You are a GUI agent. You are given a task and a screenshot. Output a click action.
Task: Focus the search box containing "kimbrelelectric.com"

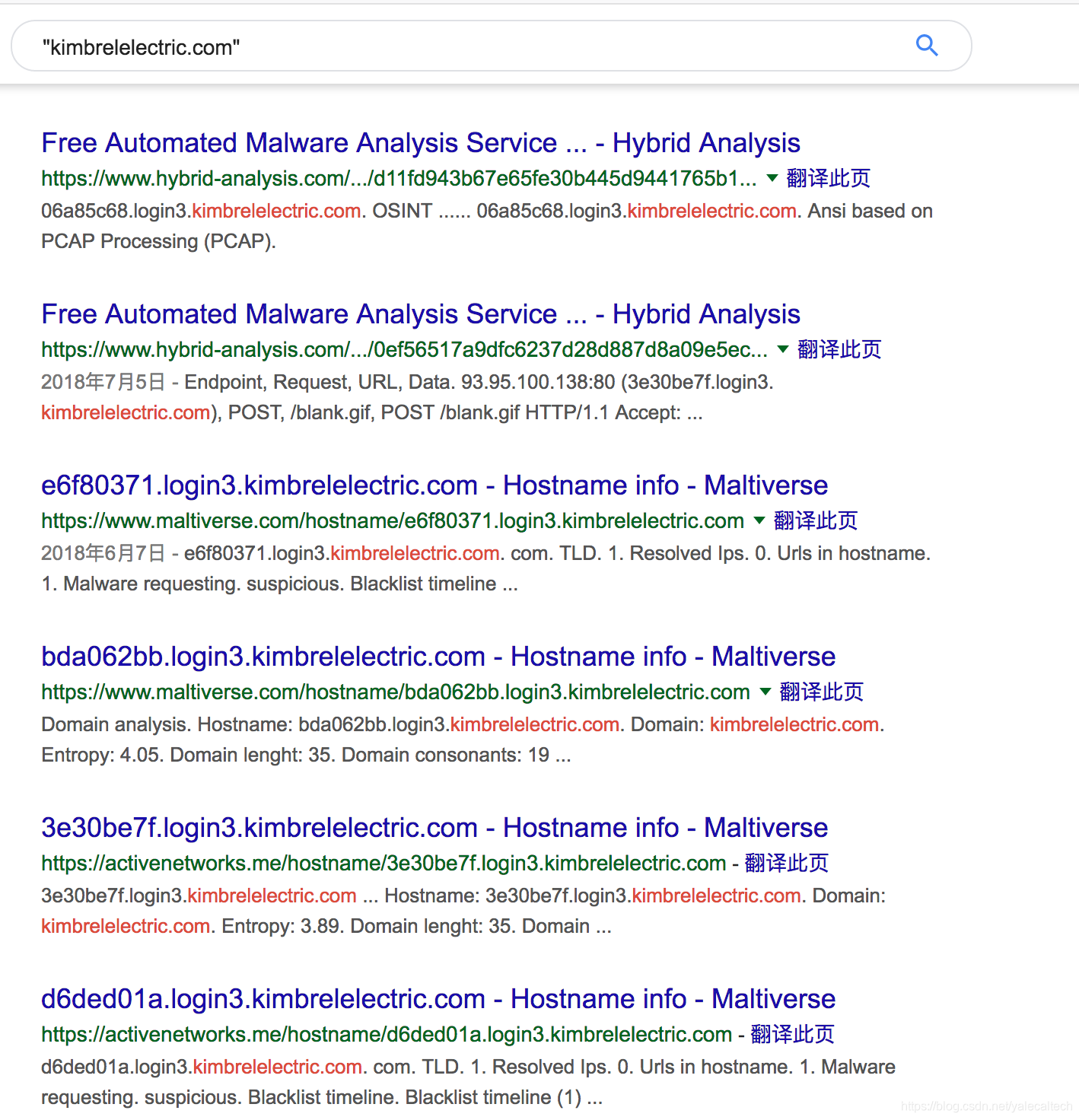pos(491,46)
